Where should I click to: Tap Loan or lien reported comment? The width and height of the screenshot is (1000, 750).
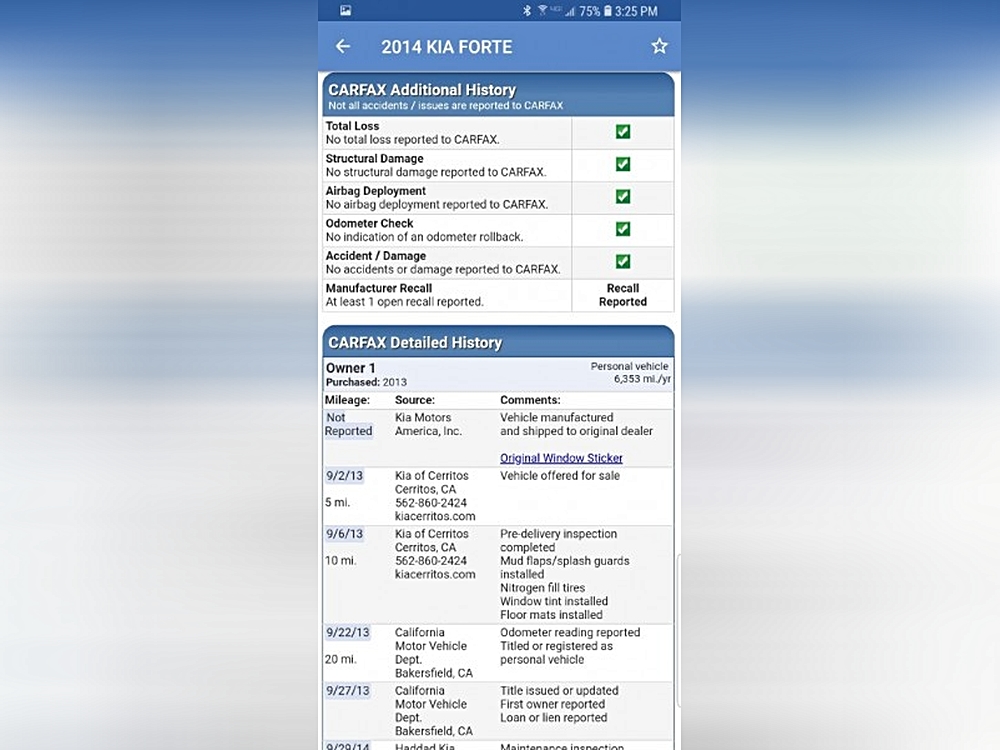pyautogui.click(x=554, y=717)
